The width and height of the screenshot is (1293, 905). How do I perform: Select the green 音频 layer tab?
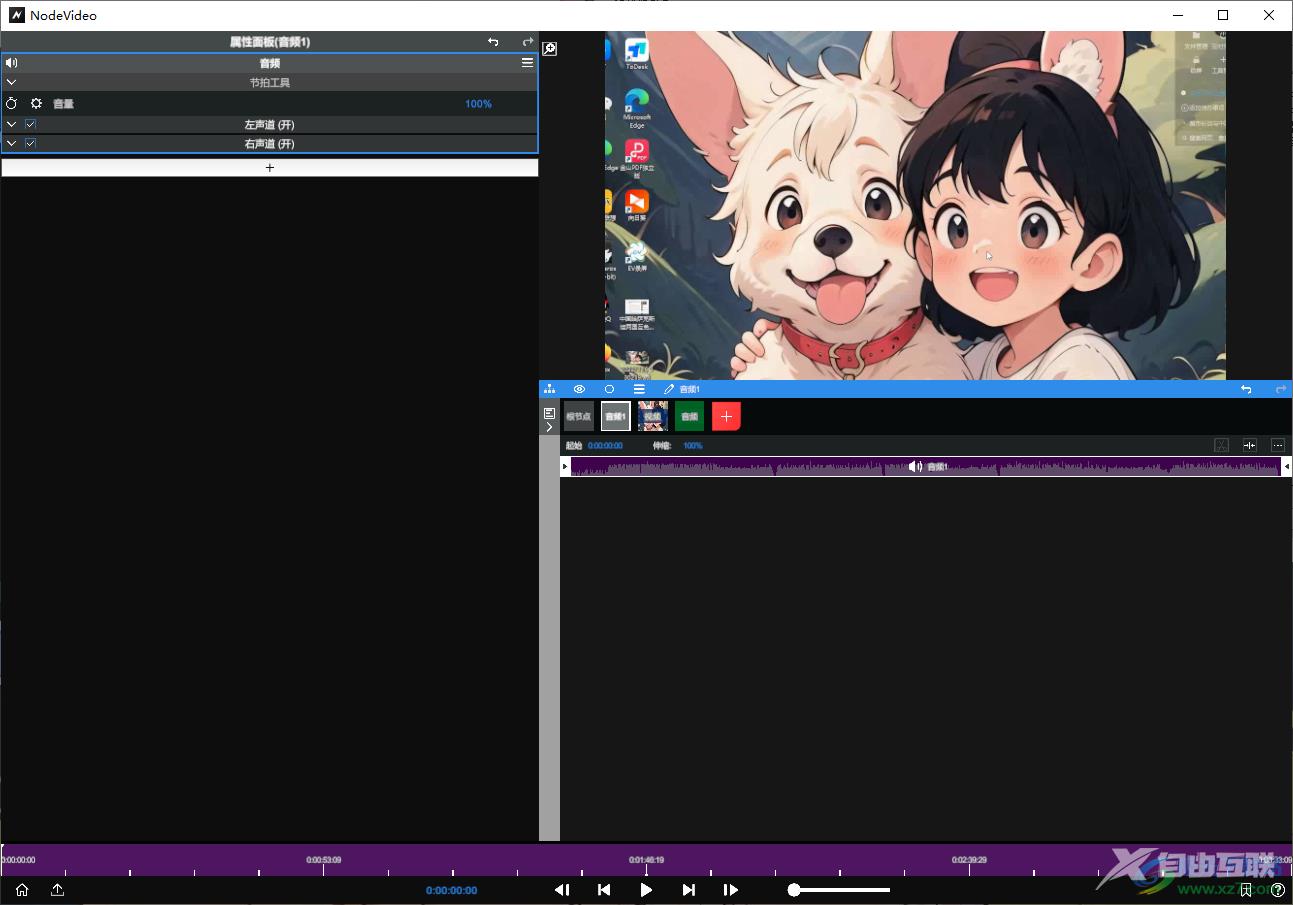(689, 416)
